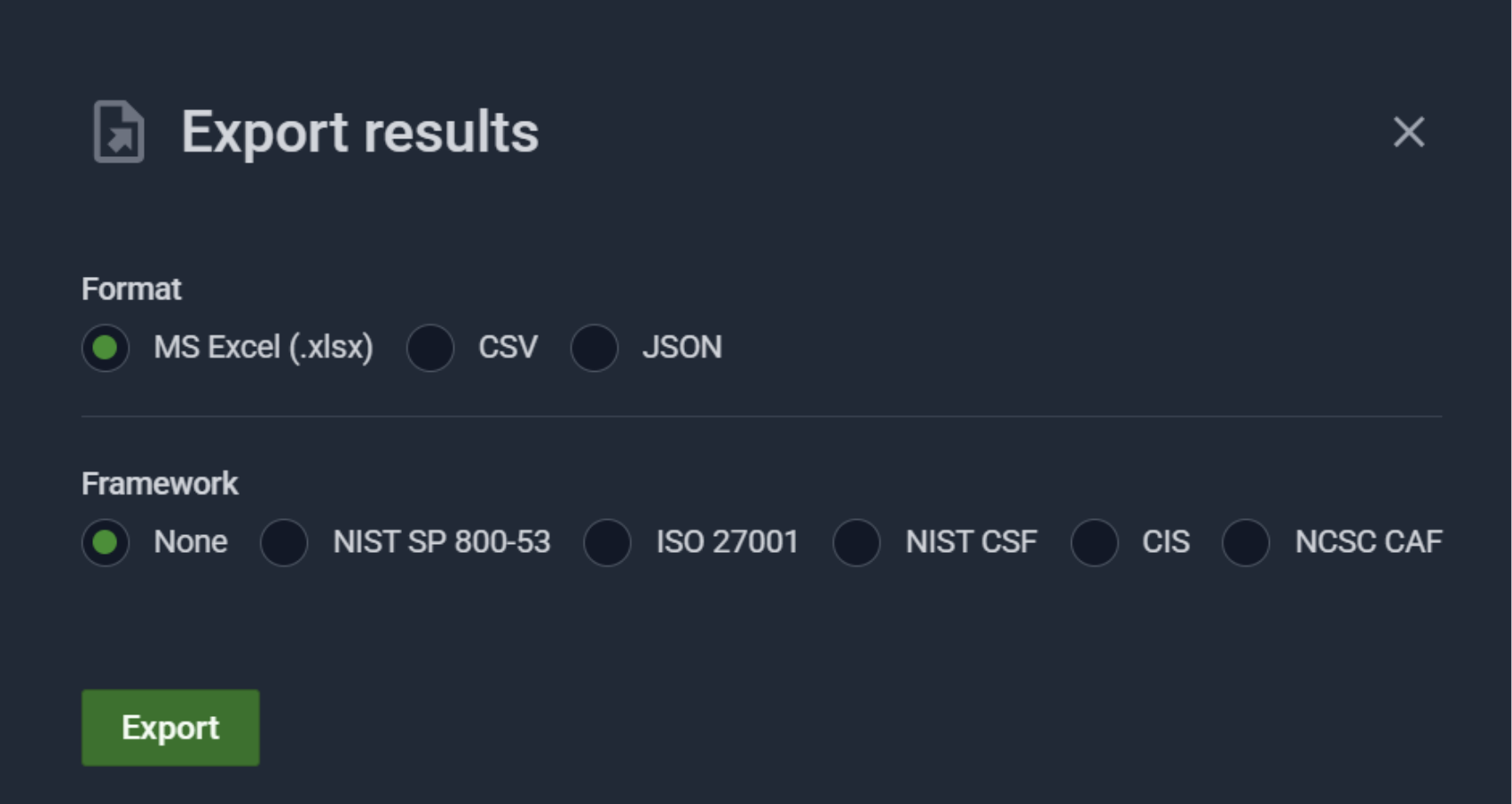Click the 'MS Excel (.xlsx)' label text
The image size is (1512, 804).
tap(264, 347)
